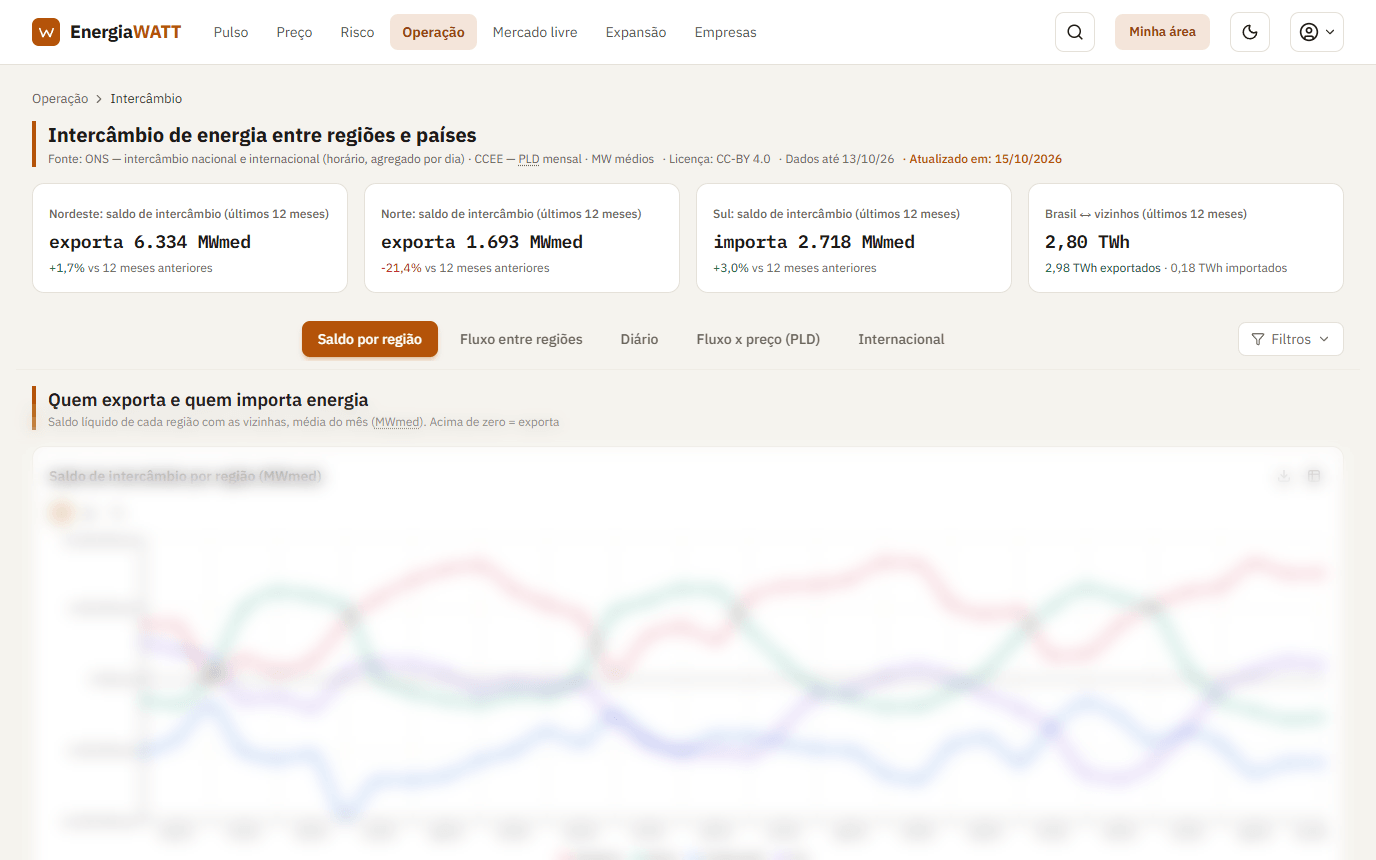Image resolution: width=1376 pixels, height=860 pixels.
Task: Click heading Quem exporta e quem importa energia
Action: pyautogui.click(x=208, y=400)
